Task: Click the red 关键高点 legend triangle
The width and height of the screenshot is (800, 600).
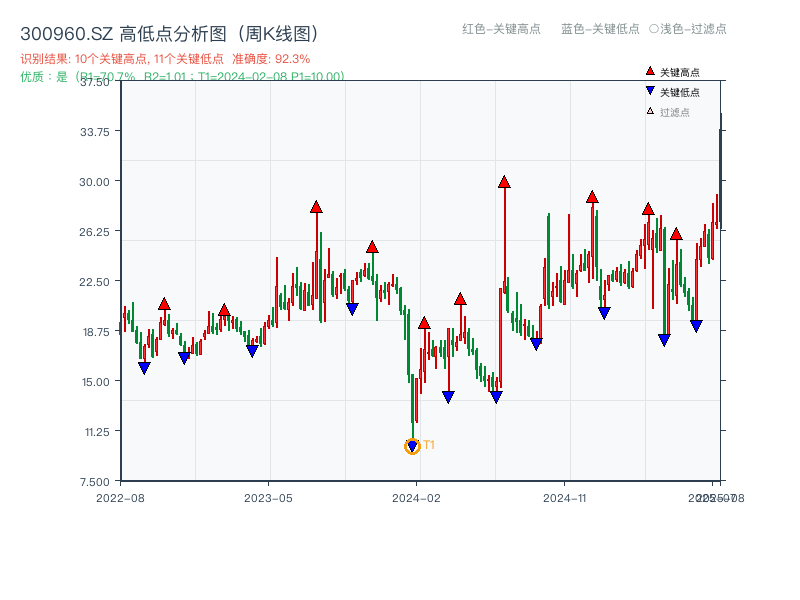Action: (x=649, y=71)
